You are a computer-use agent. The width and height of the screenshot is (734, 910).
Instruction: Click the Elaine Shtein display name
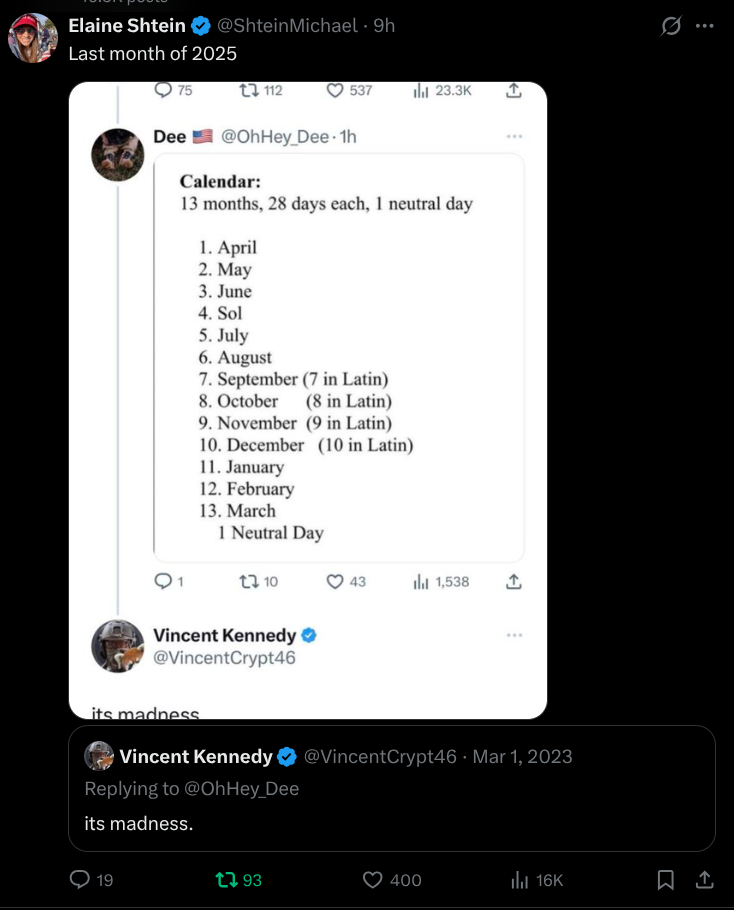(x=127, y=26)
